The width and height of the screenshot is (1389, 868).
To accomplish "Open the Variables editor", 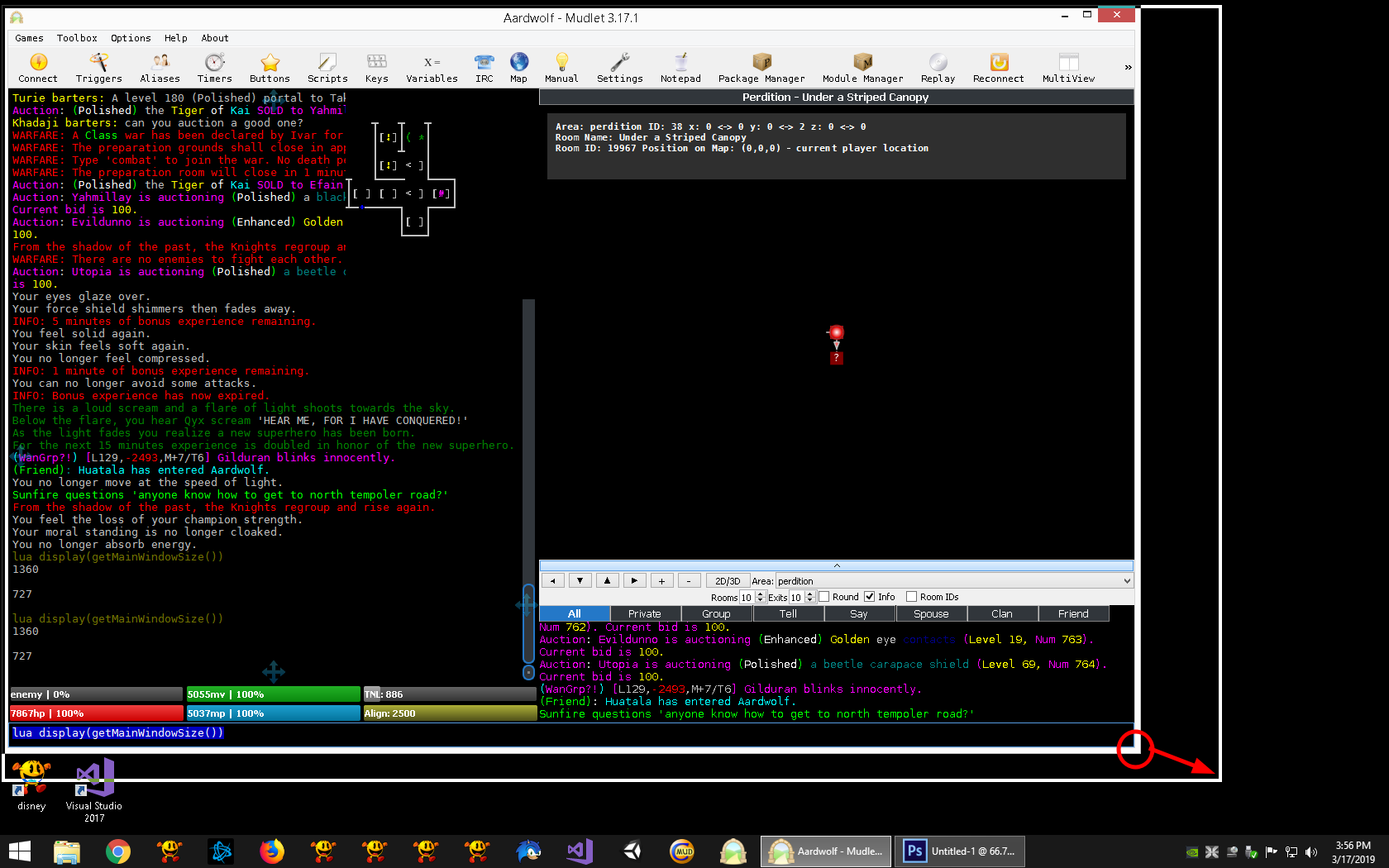I will (x=431, y=66).
